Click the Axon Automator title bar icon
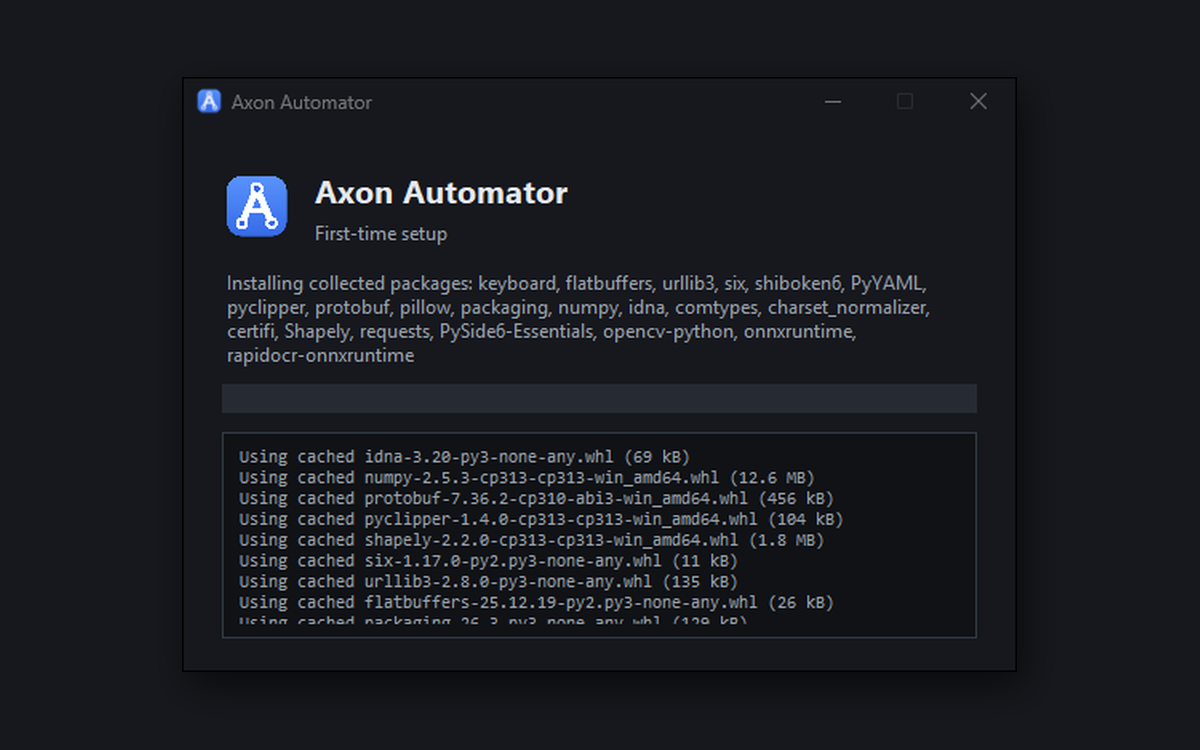 (x=209, y=101)
